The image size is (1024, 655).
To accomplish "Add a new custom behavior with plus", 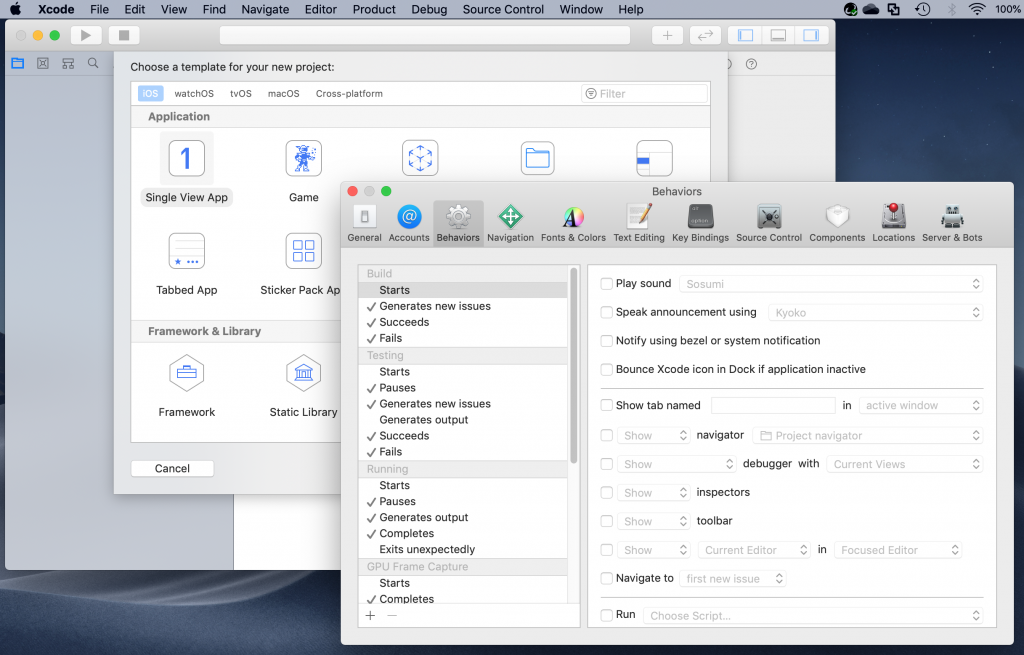I will [x=370, y=615].
